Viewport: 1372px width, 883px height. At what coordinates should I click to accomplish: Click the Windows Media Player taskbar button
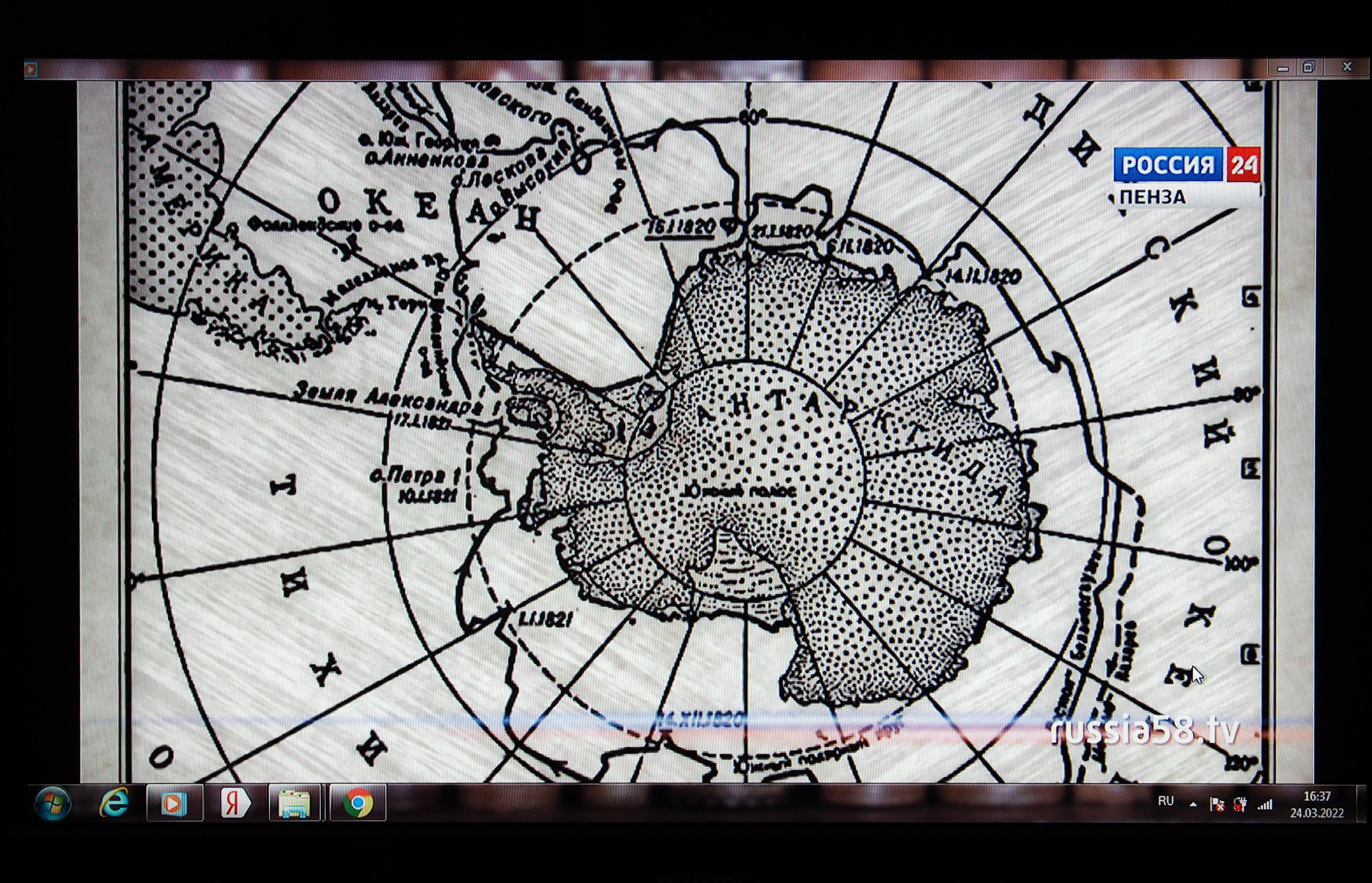174,804
